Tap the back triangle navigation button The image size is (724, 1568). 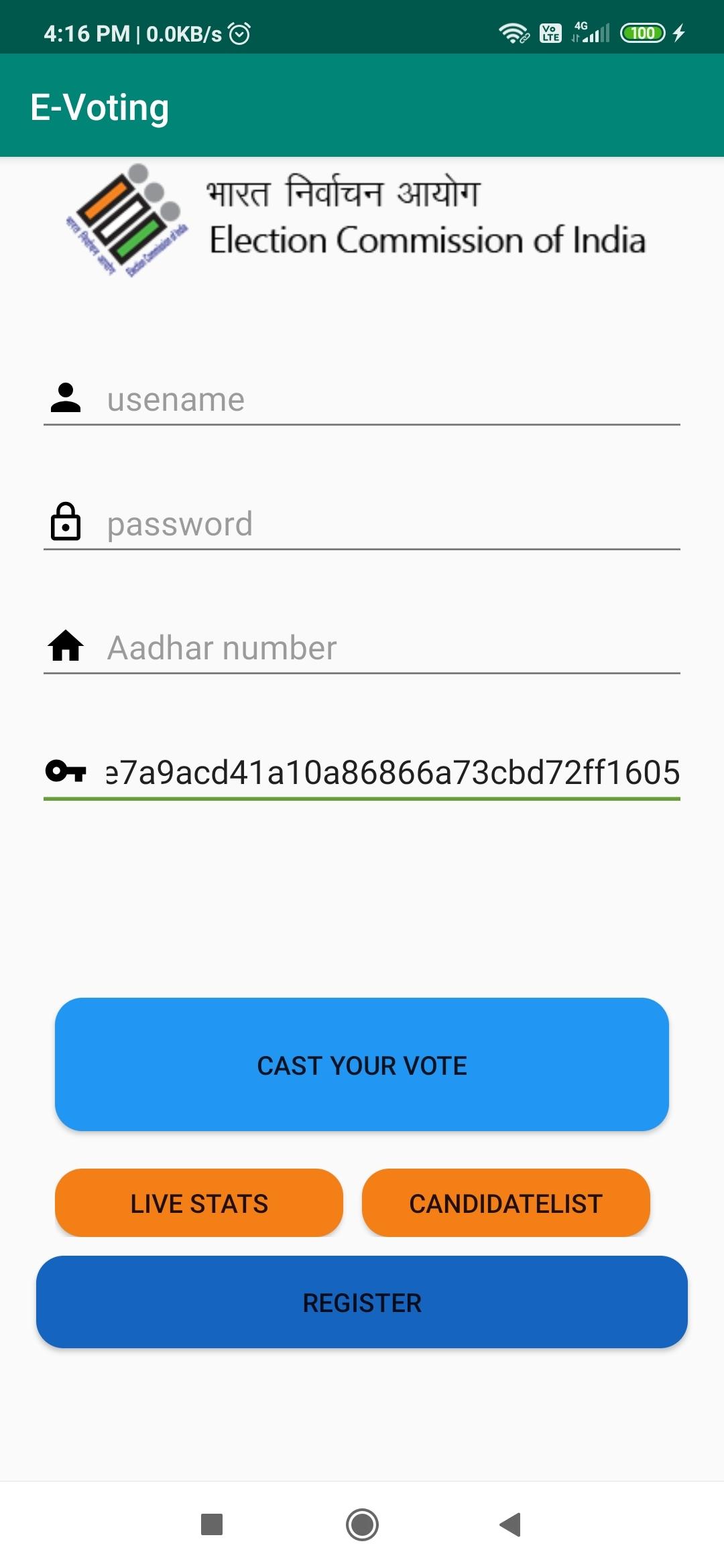click(x=511, y=1524)
